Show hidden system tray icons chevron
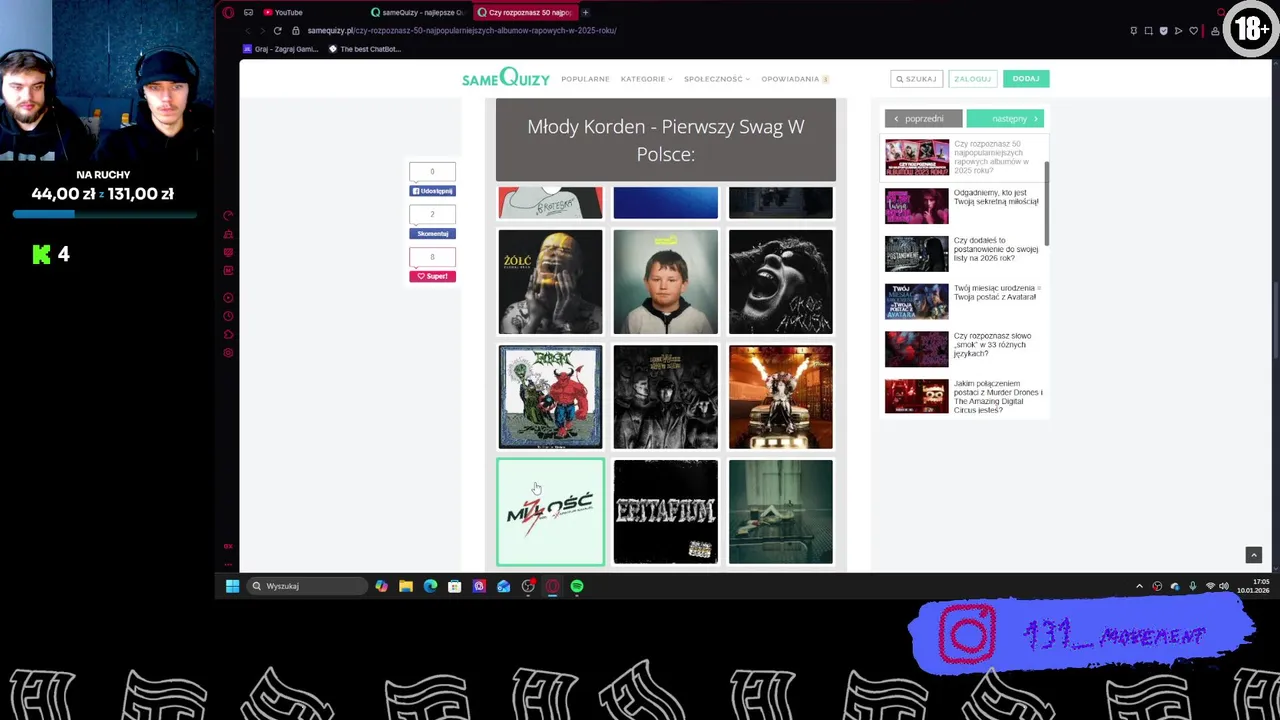Image resolution: width=1280 pixels, height=720 pixels. [1139, 586]
